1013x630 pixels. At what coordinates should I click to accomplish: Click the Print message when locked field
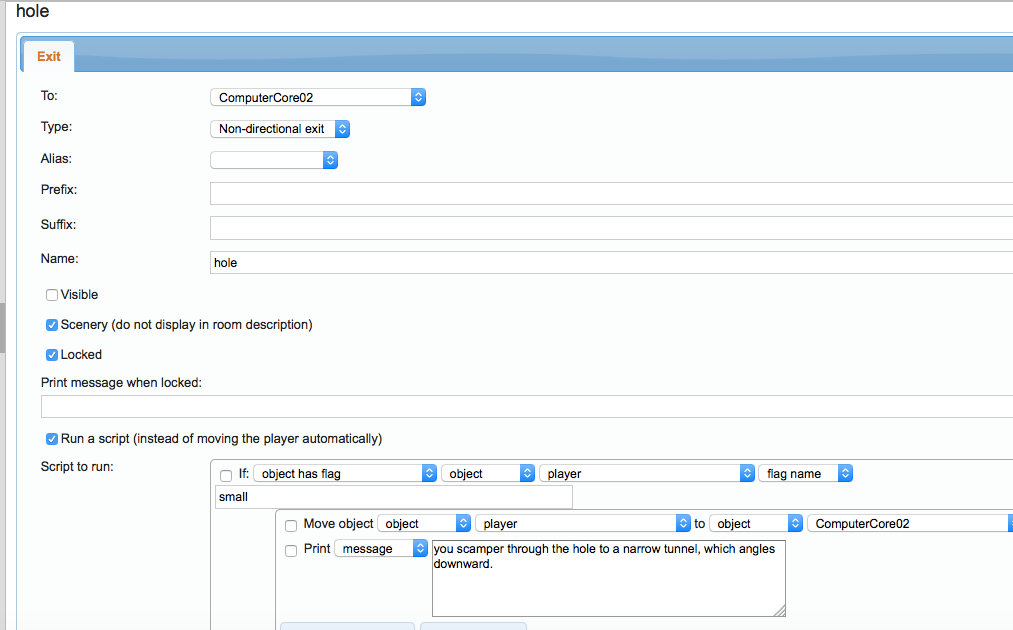526,406
